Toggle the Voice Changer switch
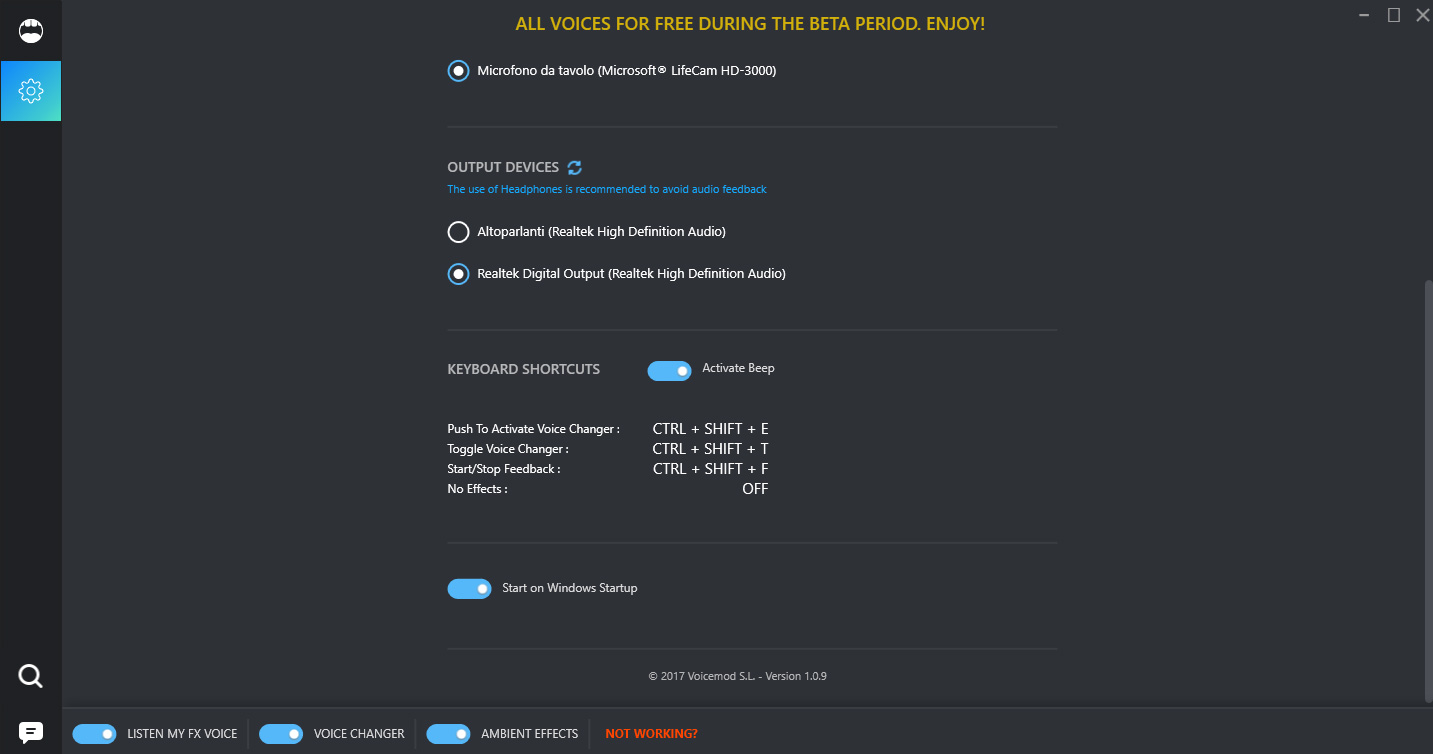Viewport: 1433px width, 754px height. click(281, 734)
